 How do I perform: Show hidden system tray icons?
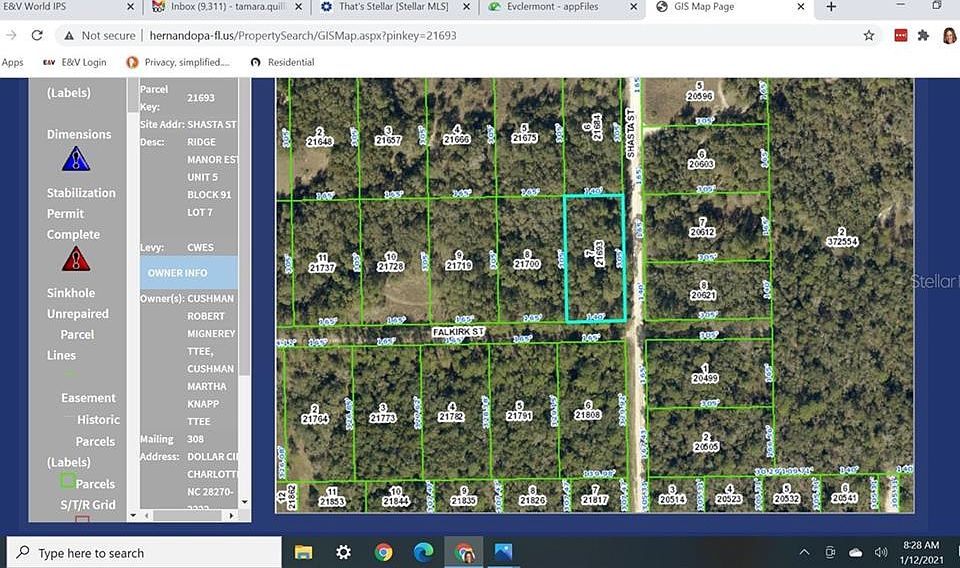tap(804, 553)
